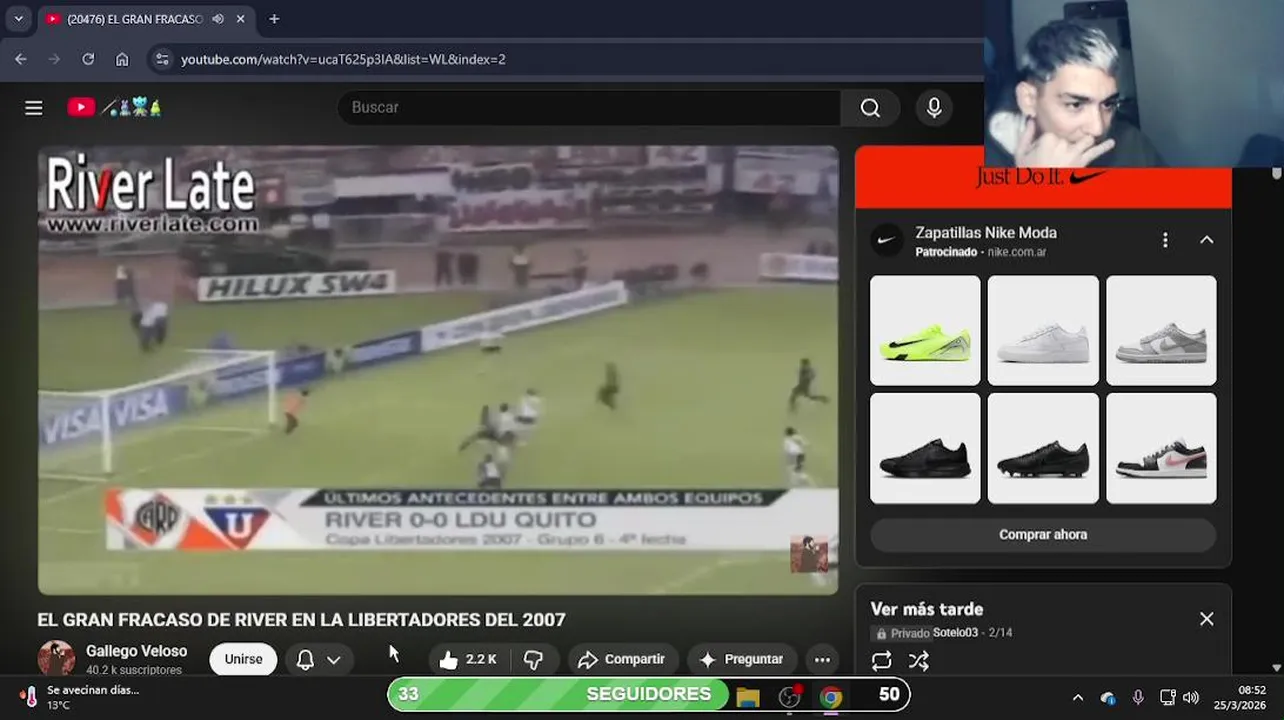Select the video title text
Screen dimensions: 1284x720
301,620
